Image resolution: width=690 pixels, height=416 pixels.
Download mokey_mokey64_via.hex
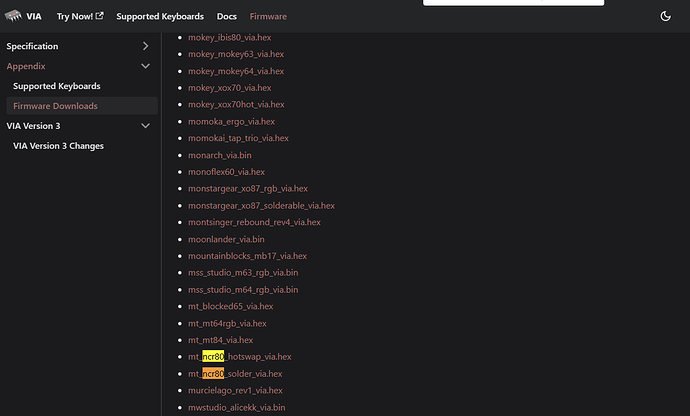tap(236, 71)
